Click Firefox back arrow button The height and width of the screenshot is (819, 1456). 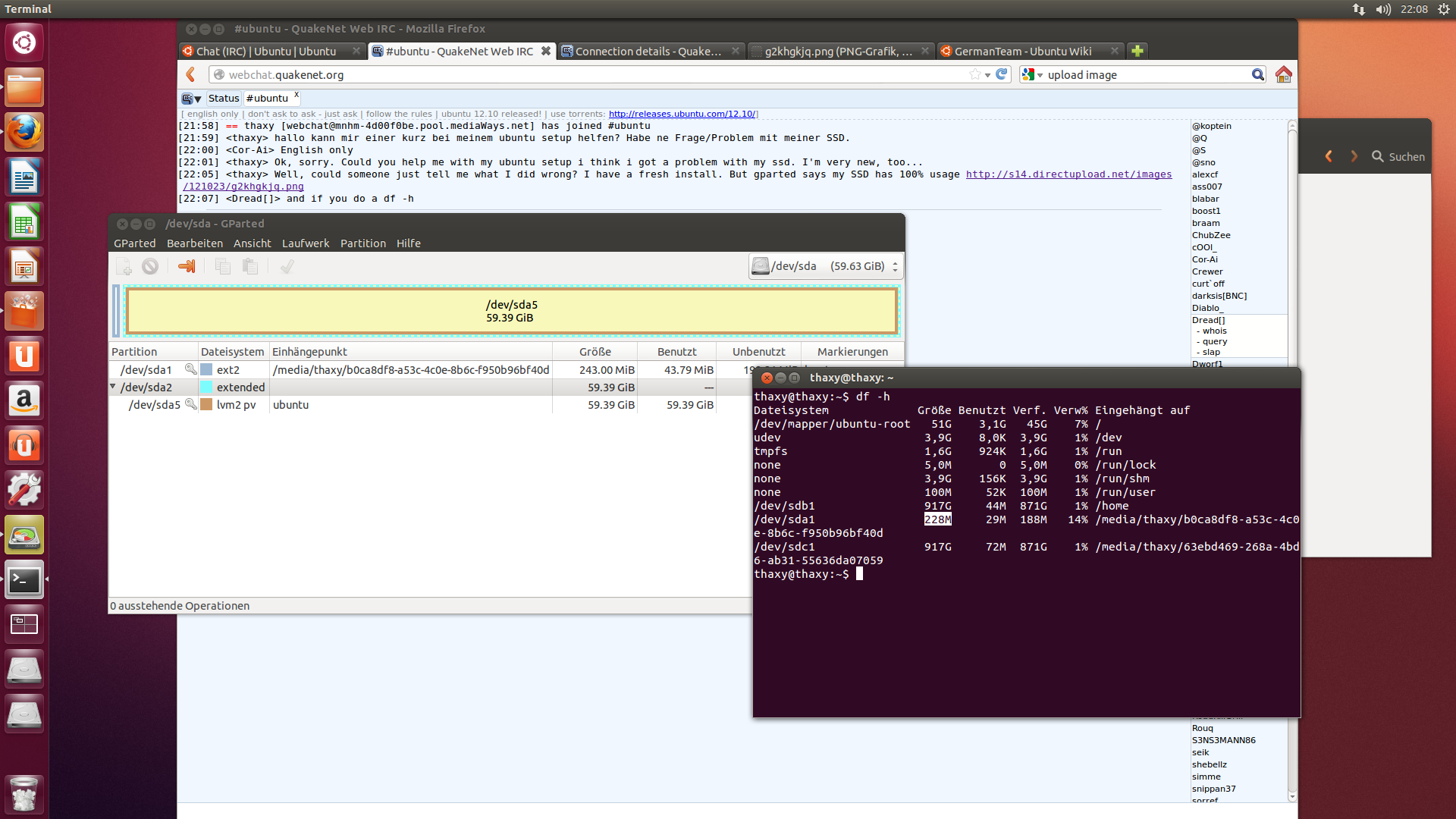pos(191,74)
